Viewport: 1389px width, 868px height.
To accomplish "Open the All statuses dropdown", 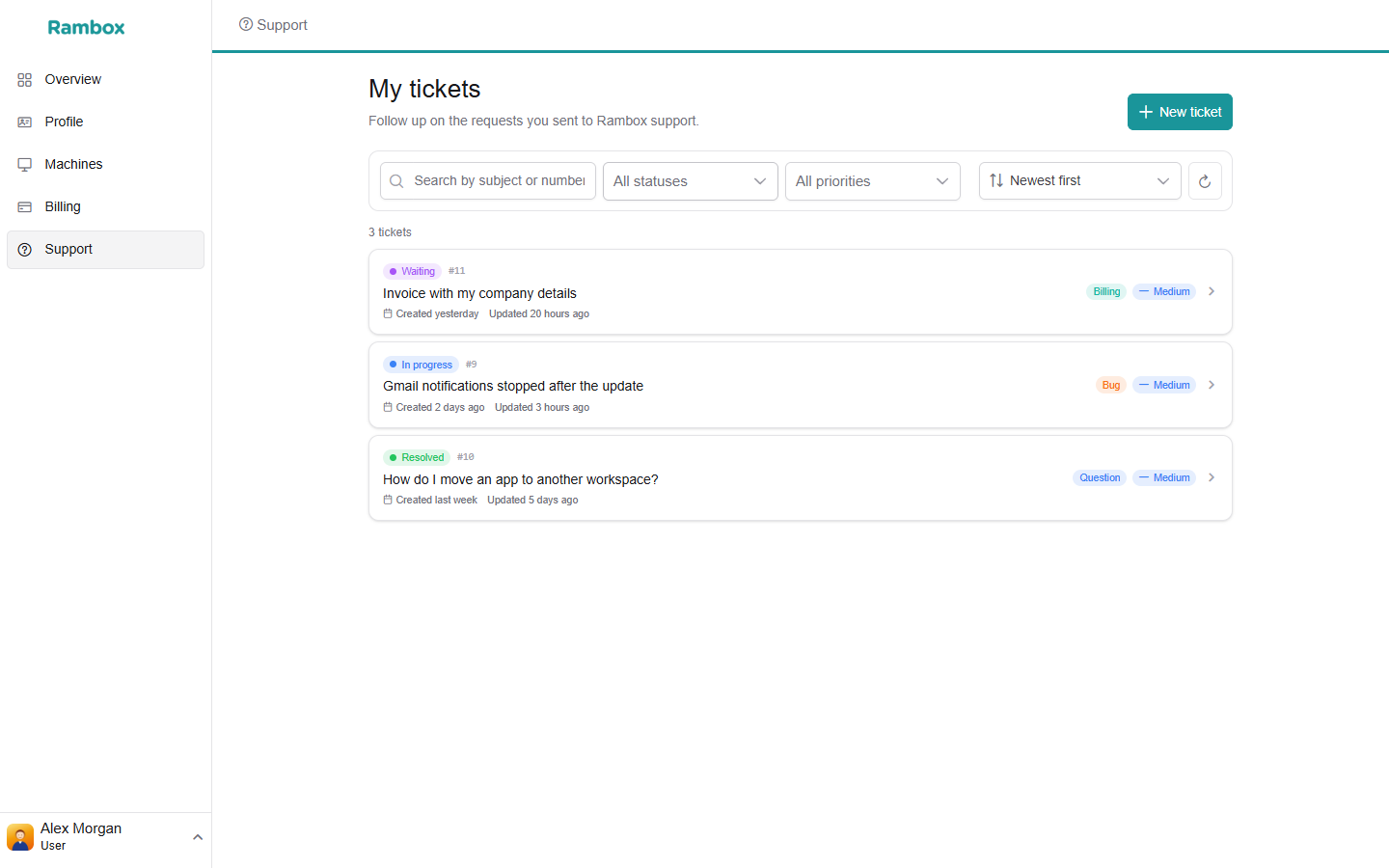I will click(691, 181).
